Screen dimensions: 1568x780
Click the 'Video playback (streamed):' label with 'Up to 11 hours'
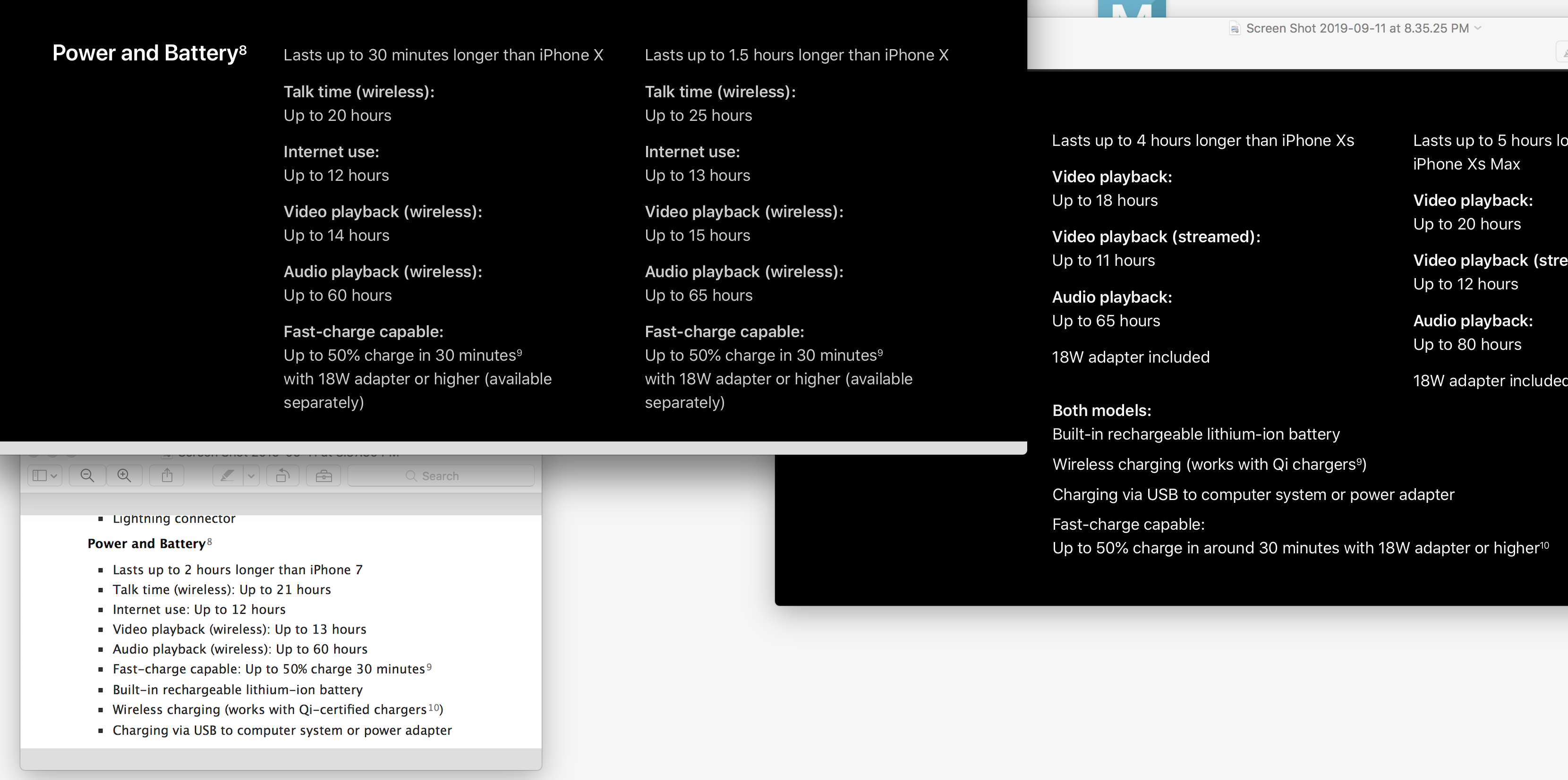point(1156,237)
